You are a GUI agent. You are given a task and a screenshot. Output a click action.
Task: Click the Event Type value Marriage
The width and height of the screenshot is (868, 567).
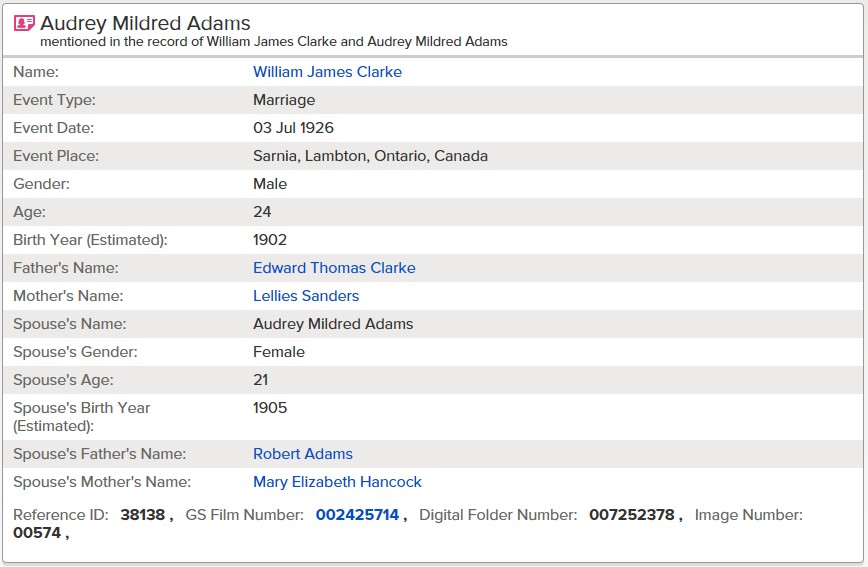pyautogui.click(x=284, y=100)
